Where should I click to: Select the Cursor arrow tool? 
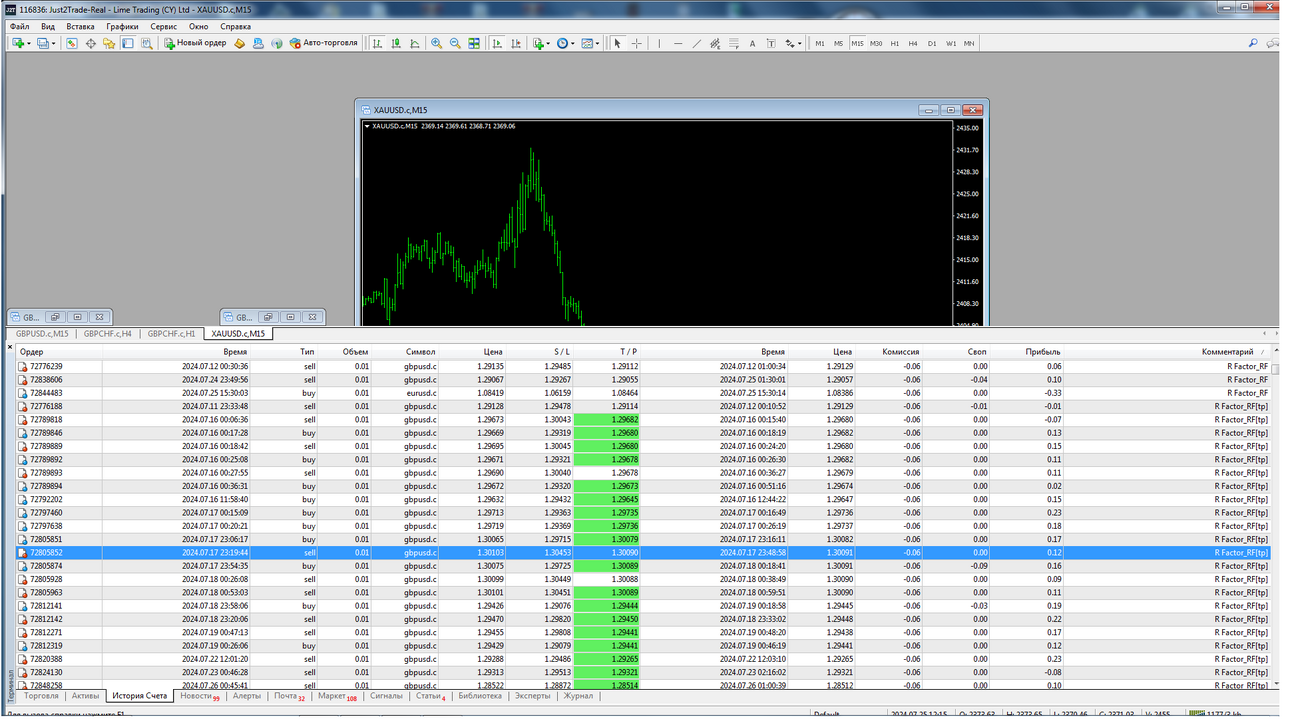pyautogui.click(x=617, y=43)
